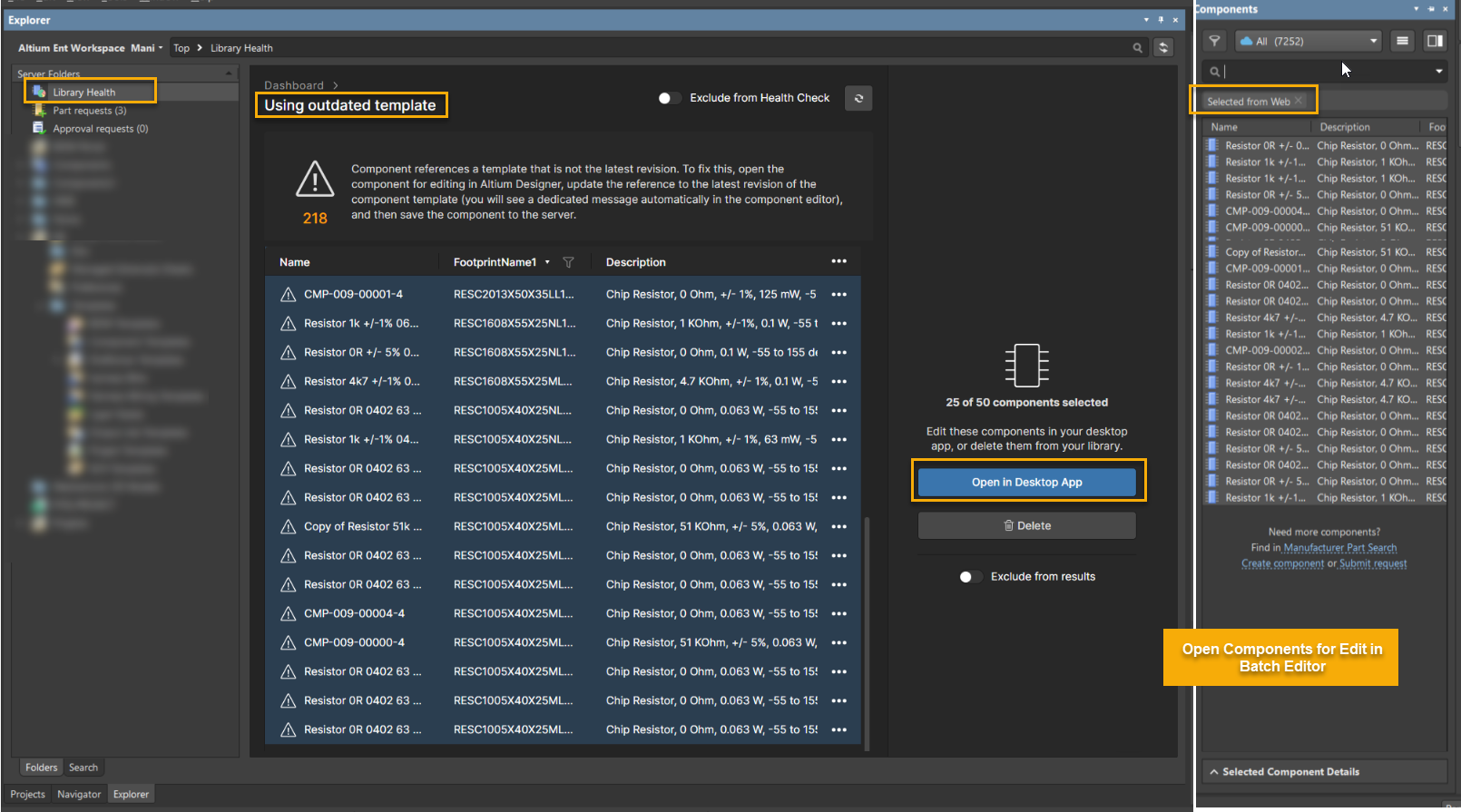Click the Components panel hamburger menu button

click(x=1402, y=41)
